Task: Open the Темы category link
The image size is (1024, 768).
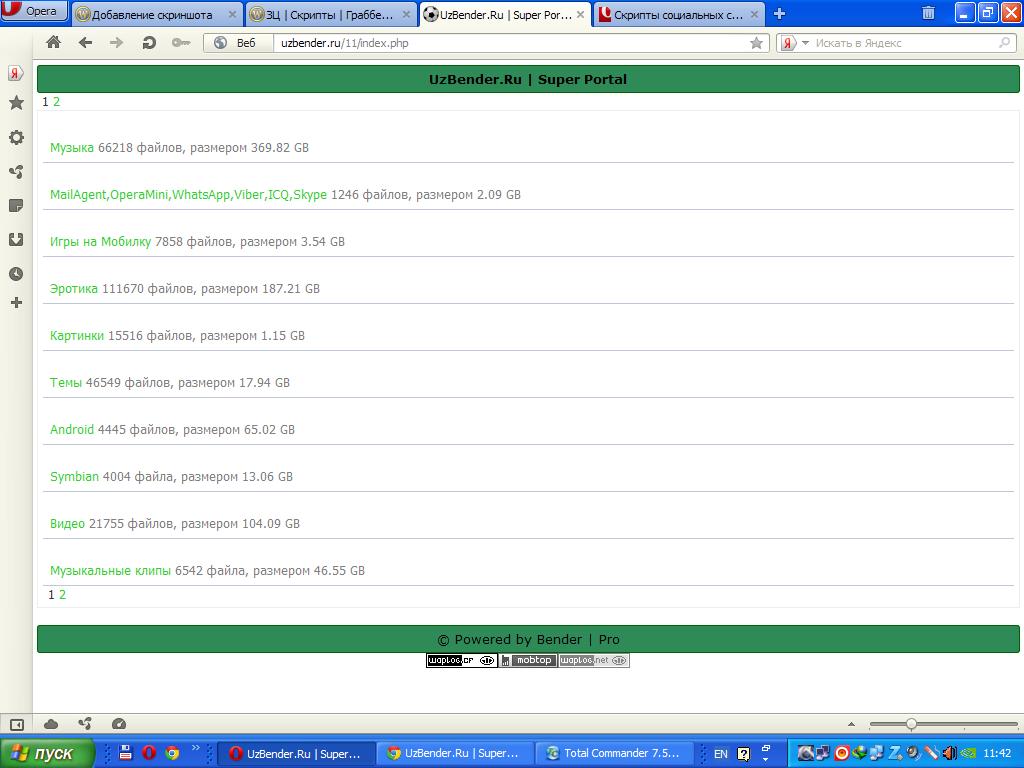Action: tap(66, 383)
